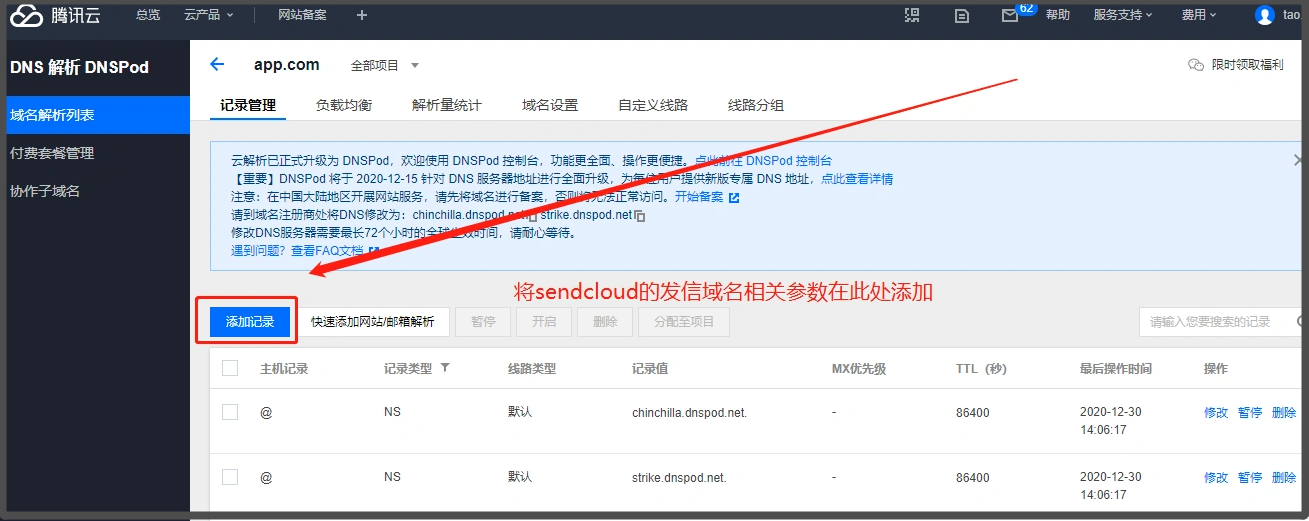Switch to the 记录管理 tab
The image size is (1309, 521).
click(248, 105)
